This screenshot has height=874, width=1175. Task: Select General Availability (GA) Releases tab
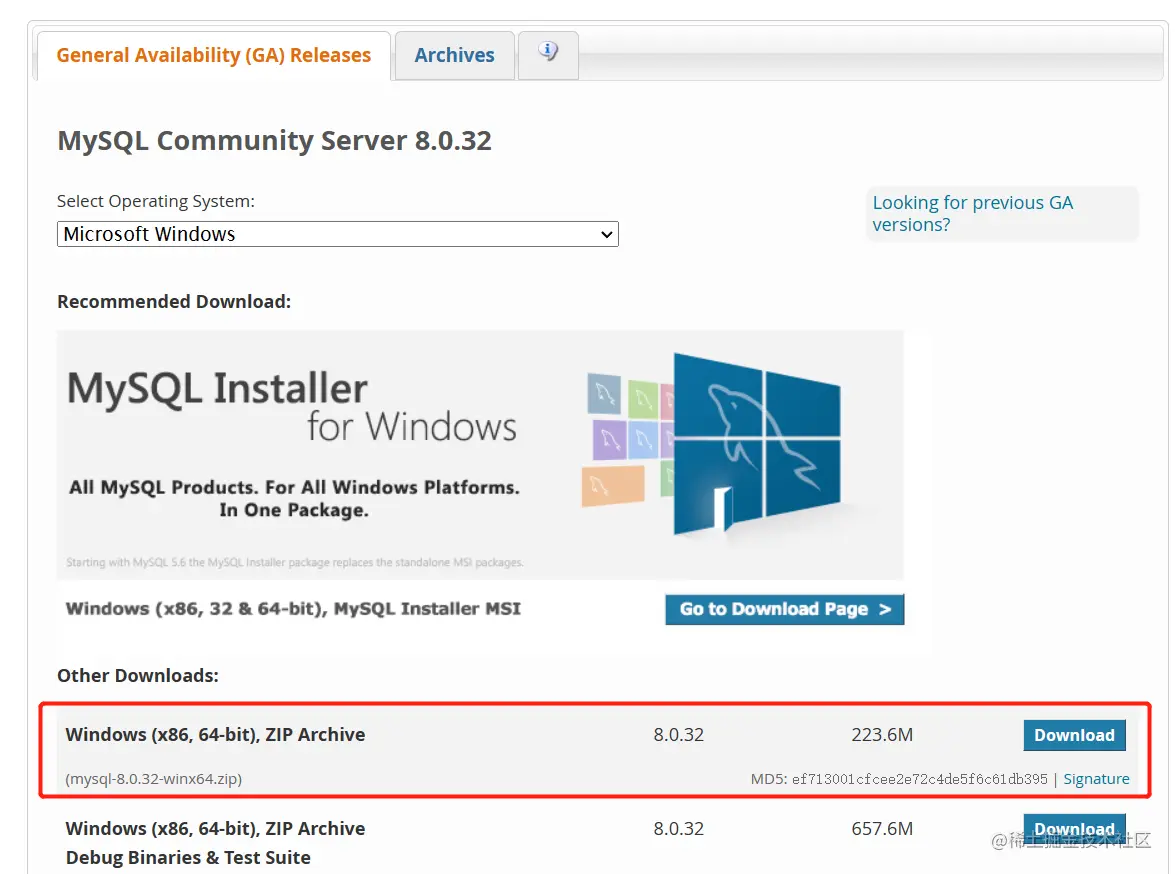(x=214, y=55)
